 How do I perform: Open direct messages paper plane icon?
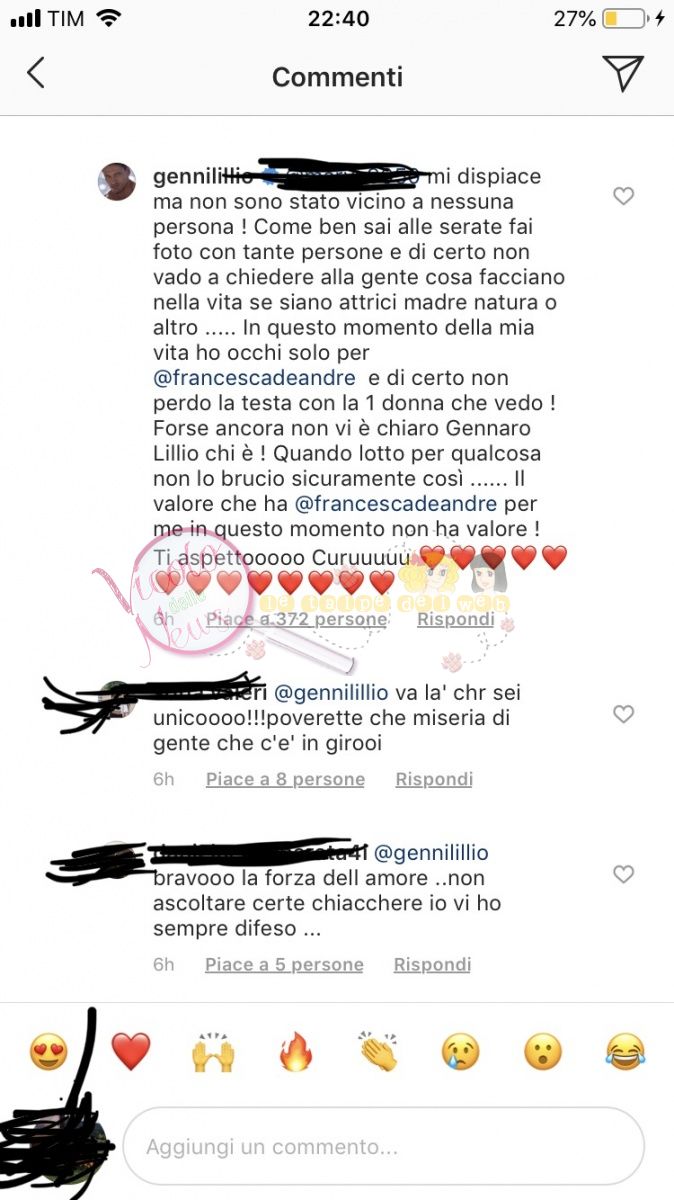622,74
